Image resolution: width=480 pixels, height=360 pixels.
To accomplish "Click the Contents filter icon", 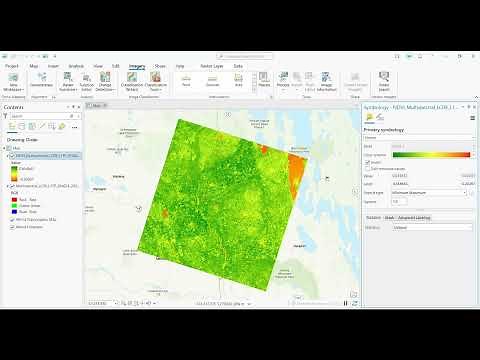I will [x=5, y=116].
